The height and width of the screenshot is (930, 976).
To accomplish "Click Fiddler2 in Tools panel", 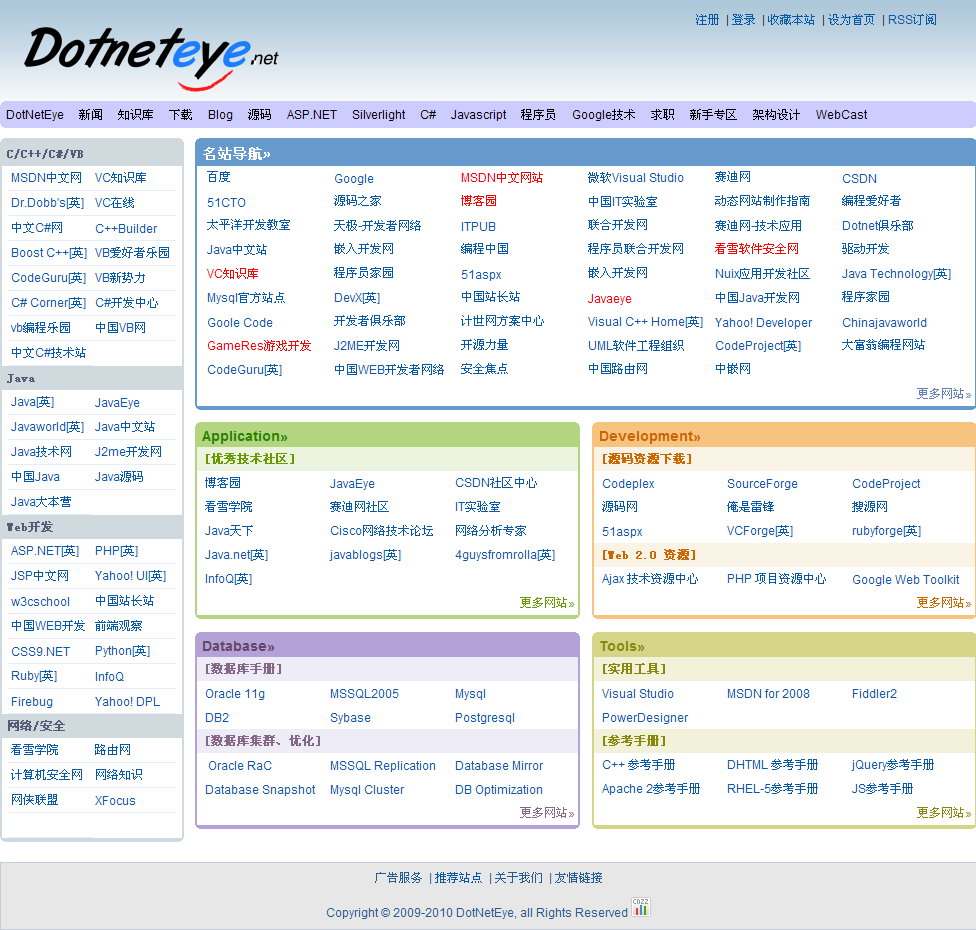I will point(874,694).
